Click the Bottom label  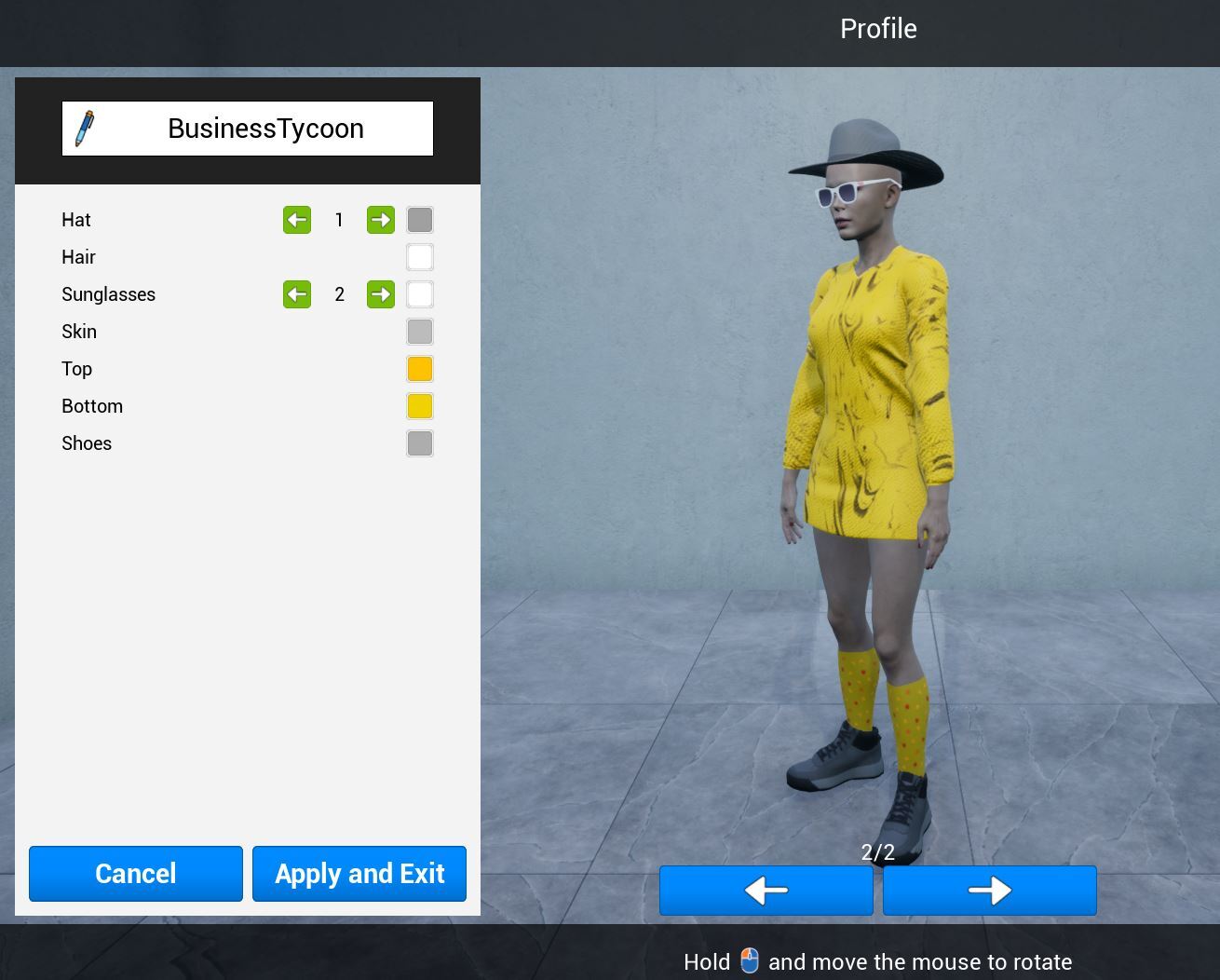click(x=92, y=406)
